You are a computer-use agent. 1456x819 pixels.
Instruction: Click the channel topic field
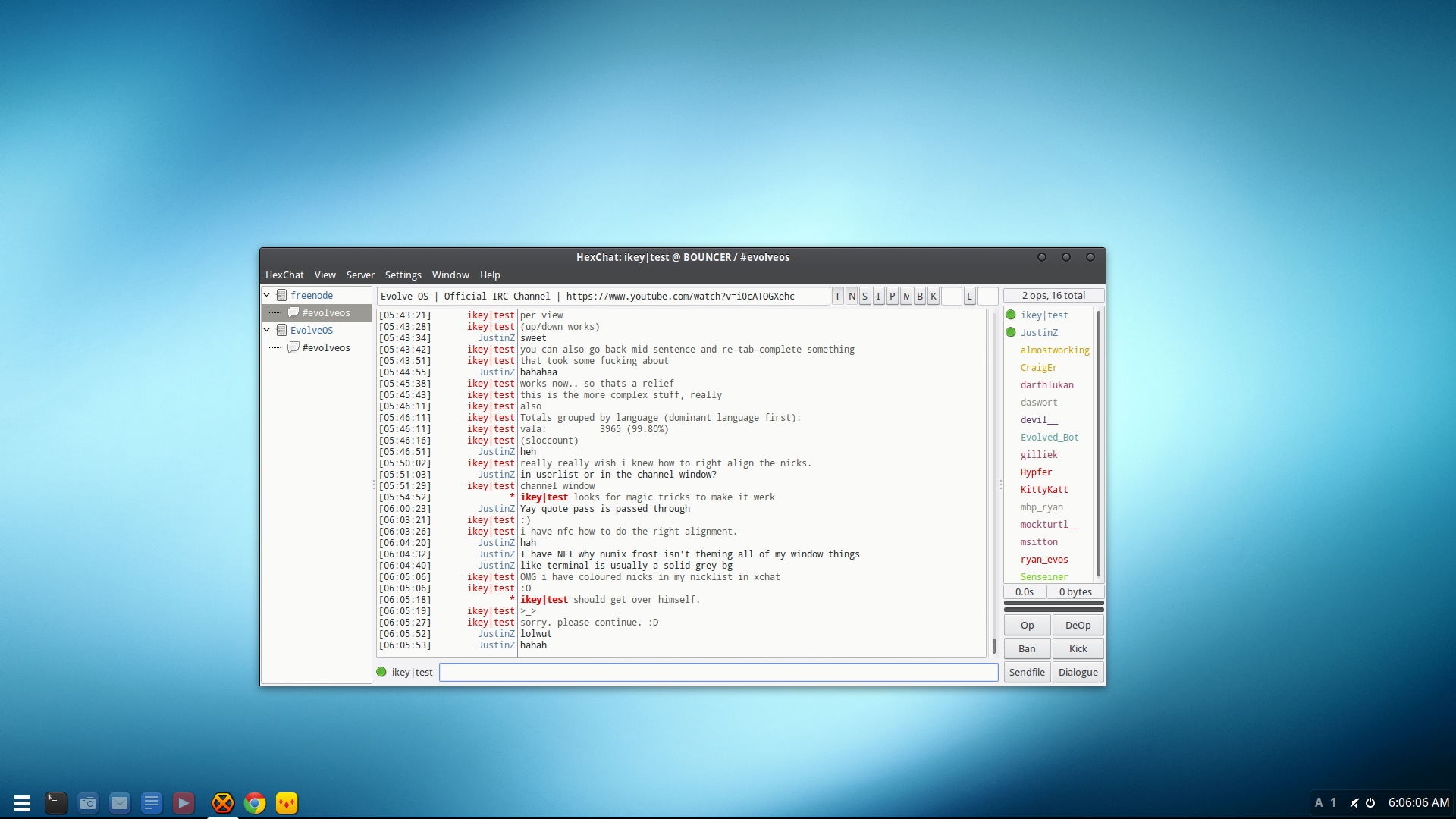point(603,296)
